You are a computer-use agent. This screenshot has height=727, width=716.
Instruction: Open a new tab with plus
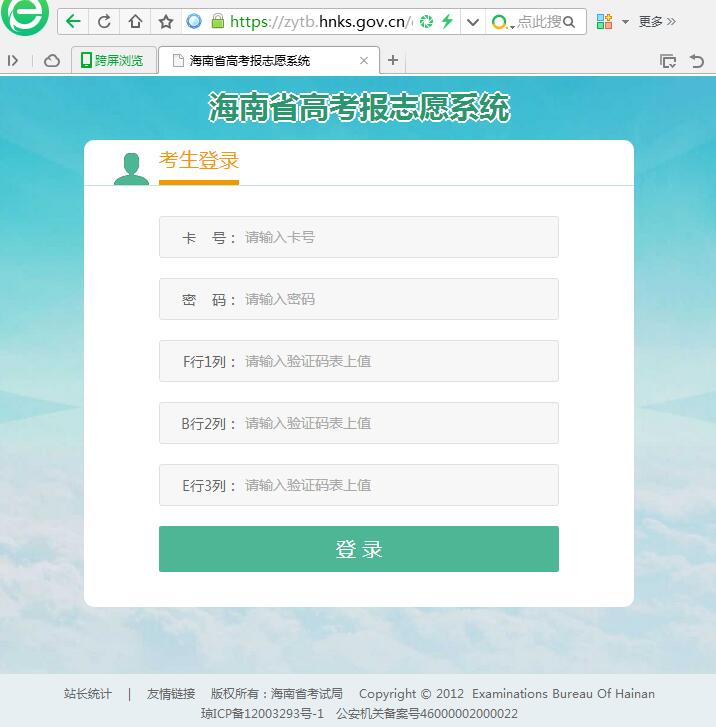pyautogui.click(x=393, y=60)
